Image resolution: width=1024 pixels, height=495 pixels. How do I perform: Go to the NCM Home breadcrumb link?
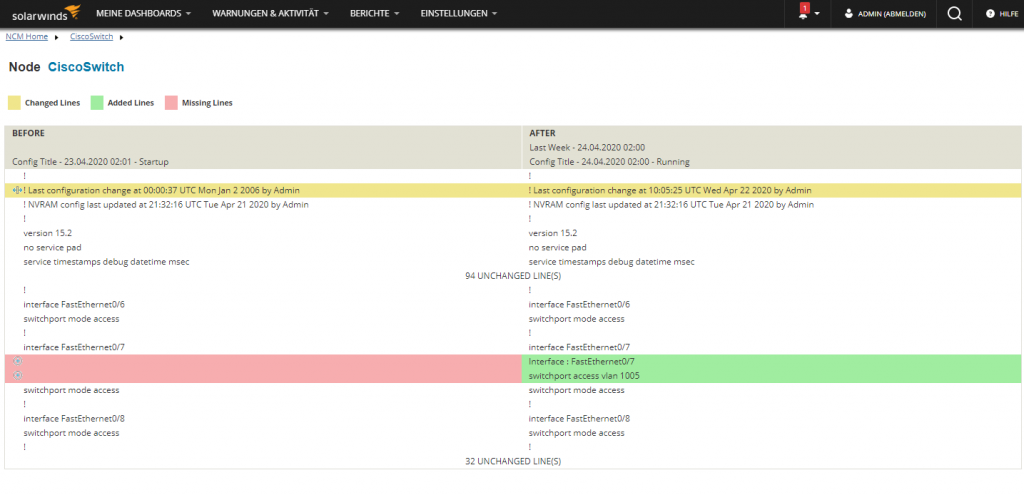(26, 36)
